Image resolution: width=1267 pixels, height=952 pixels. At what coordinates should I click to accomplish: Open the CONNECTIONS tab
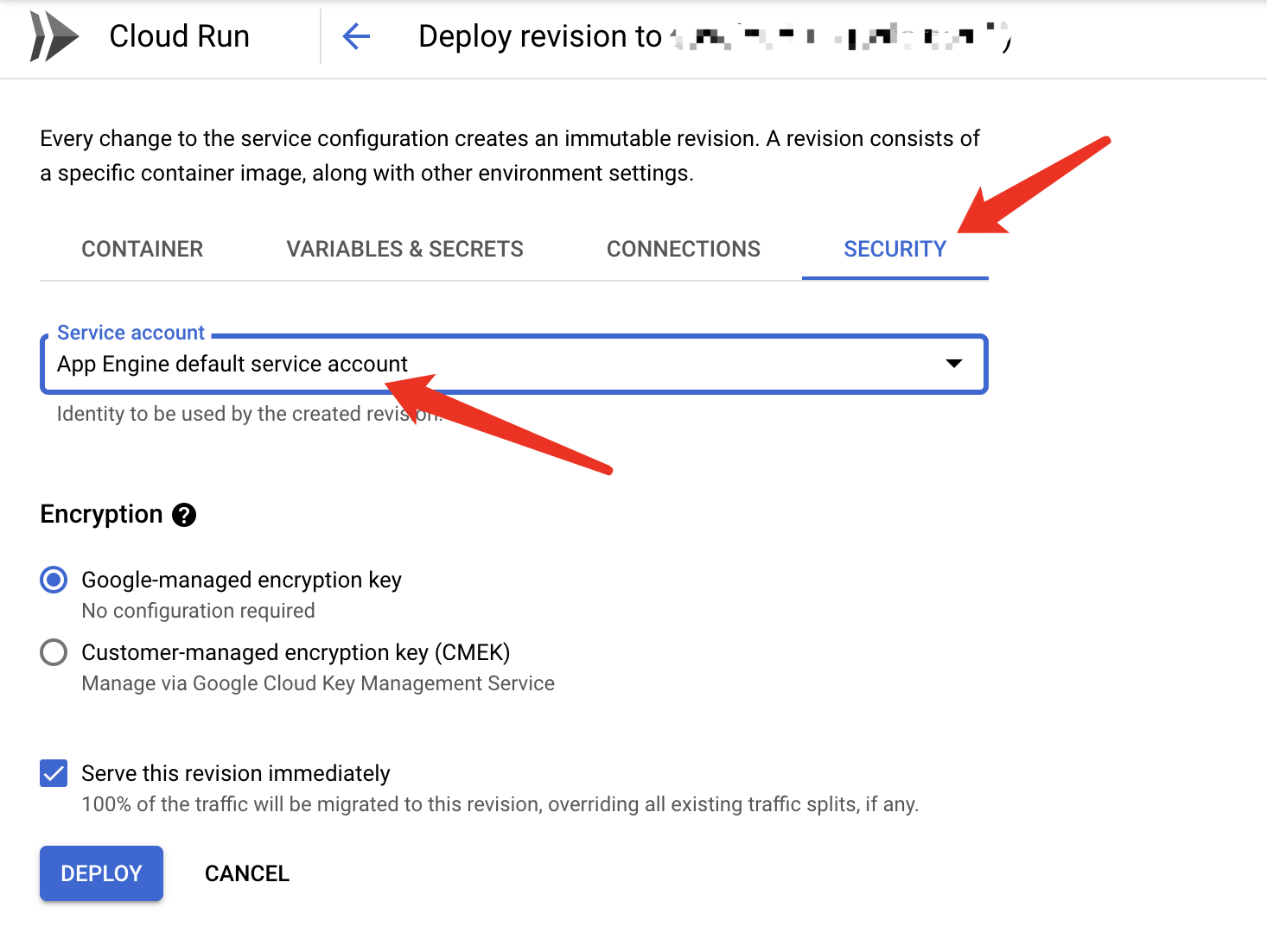(x=683, y=249)
